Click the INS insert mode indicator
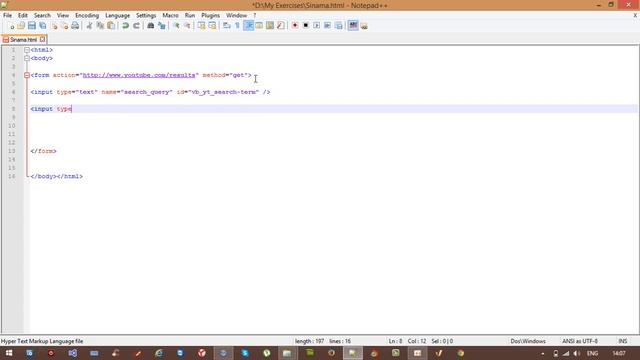 click(x=622, y=341)
